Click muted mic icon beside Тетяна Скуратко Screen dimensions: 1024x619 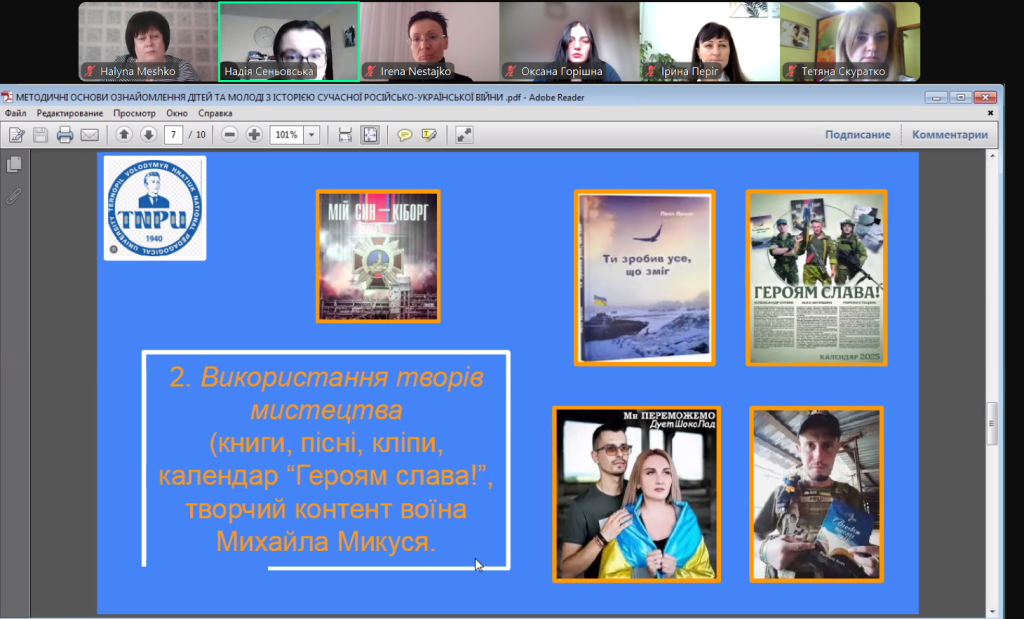[792, 71]
